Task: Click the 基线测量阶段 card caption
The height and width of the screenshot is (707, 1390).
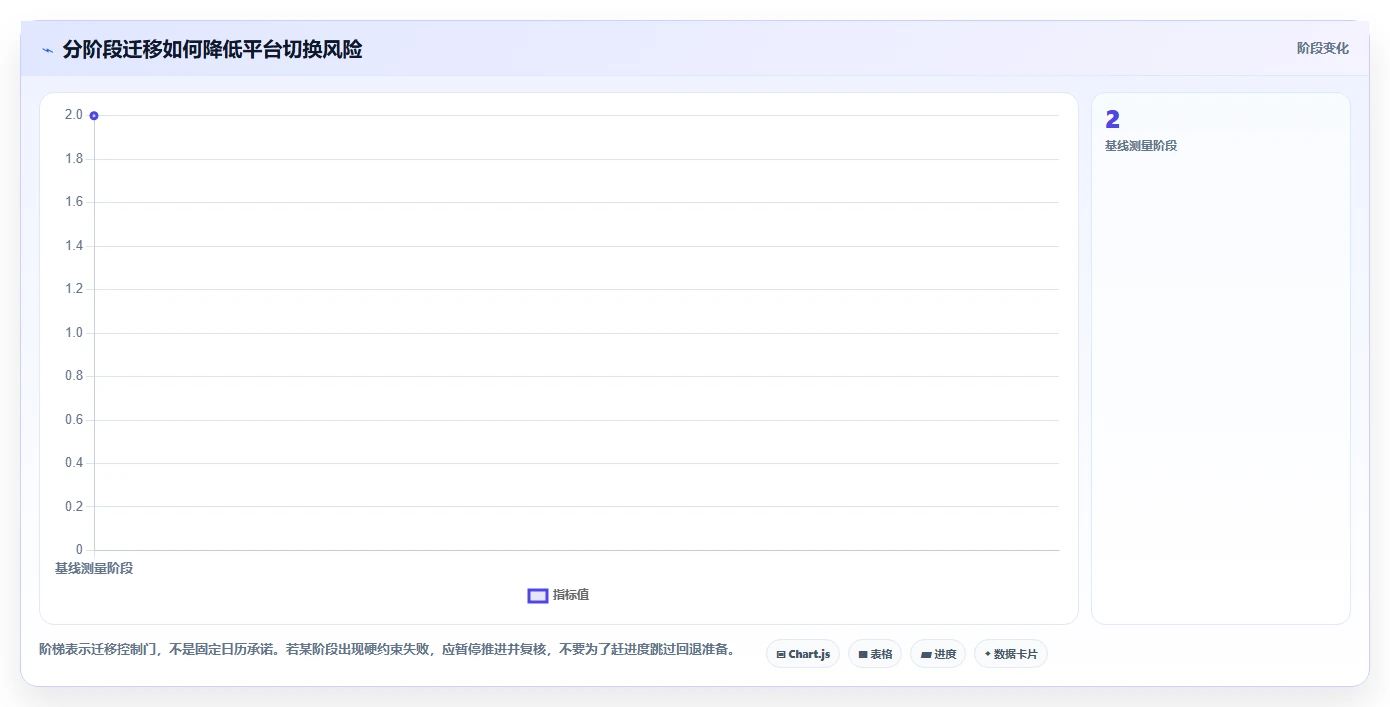Action: (x=1141, y=146)
